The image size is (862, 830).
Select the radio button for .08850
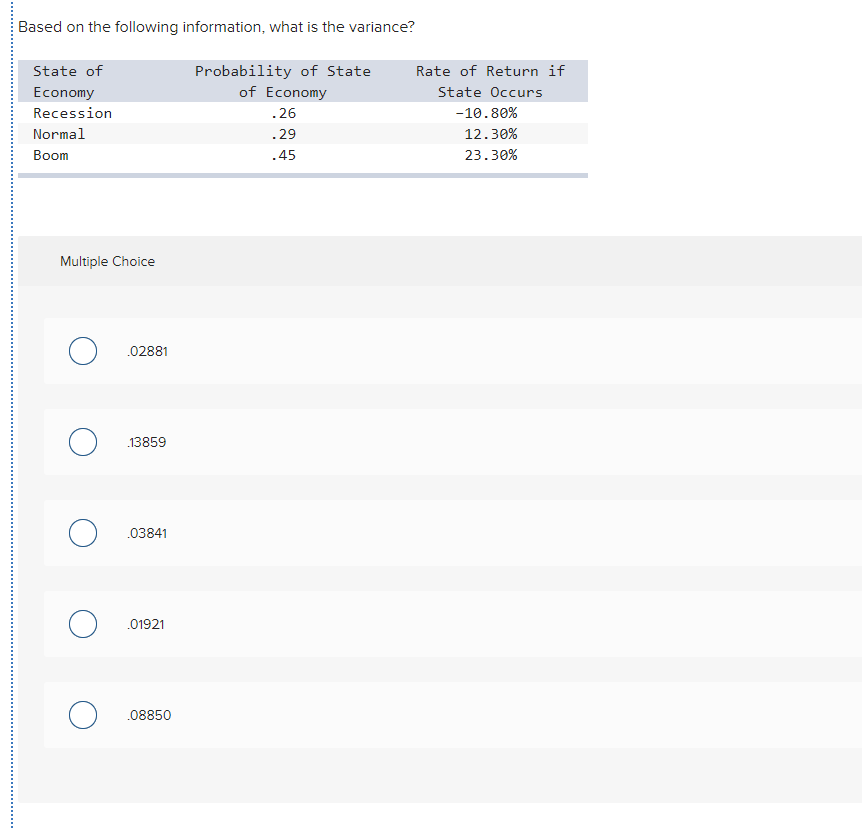pos(82,715)
